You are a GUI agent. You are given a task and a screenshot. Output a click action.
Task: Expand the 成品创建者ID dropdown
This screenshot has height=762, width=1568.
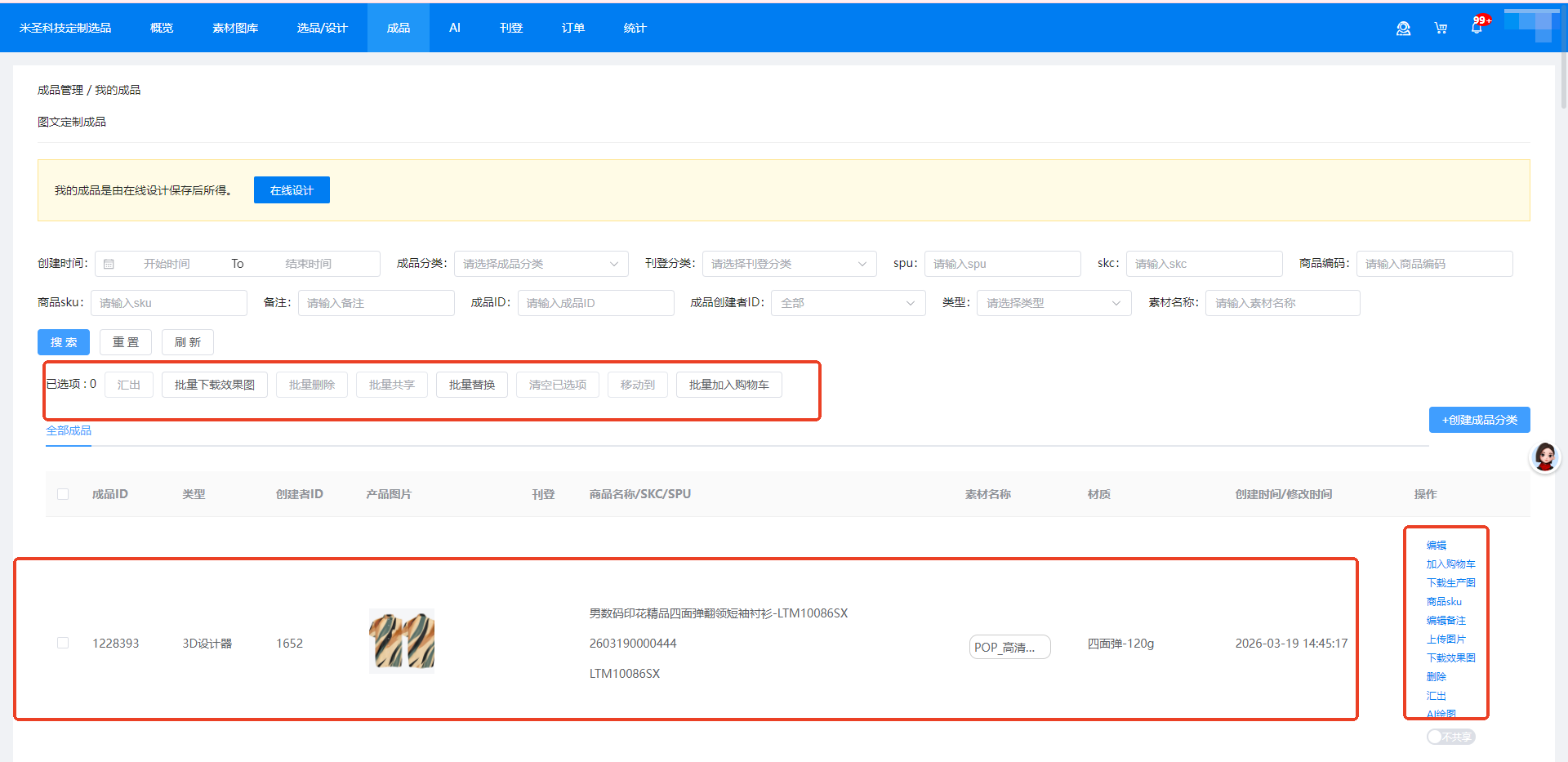(848, 303)
